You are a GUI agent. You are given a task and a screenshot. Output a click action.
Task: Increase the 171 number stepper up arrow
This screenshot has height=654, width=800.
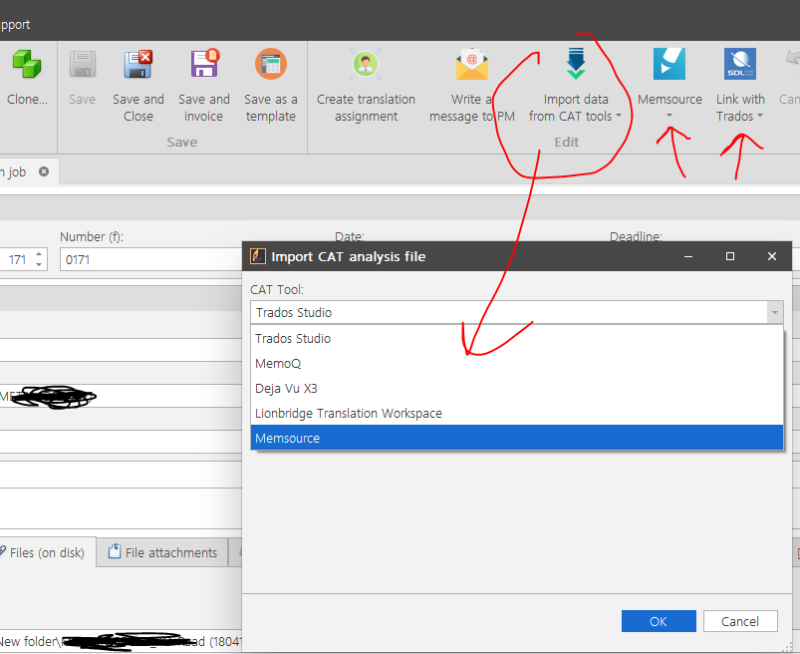coord(39,254)
